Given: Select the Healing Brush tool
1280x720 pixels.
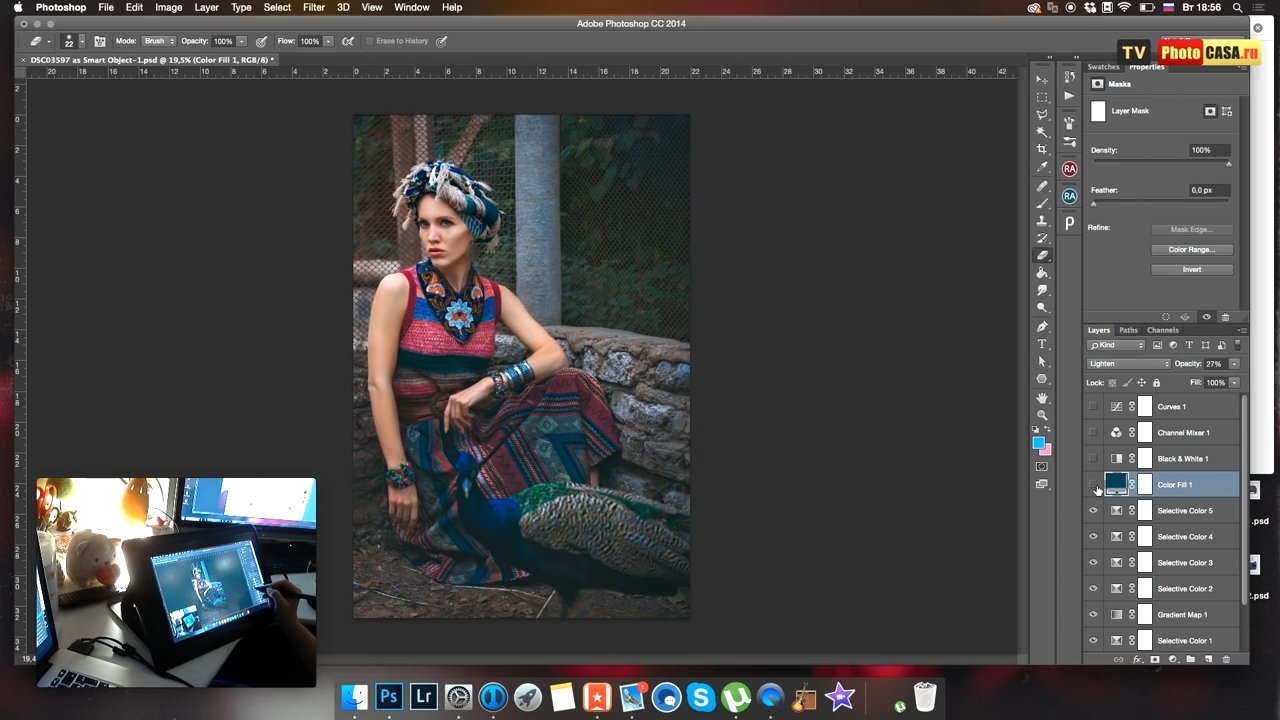Looking at the screenshot, I should [1042, 186].
